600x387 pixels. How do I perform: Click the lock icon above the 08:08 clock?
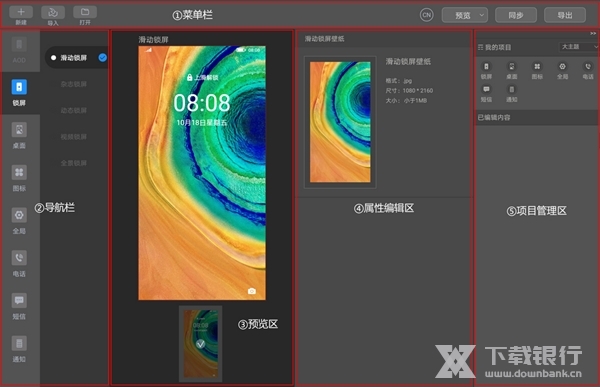(x=189, y=77)
